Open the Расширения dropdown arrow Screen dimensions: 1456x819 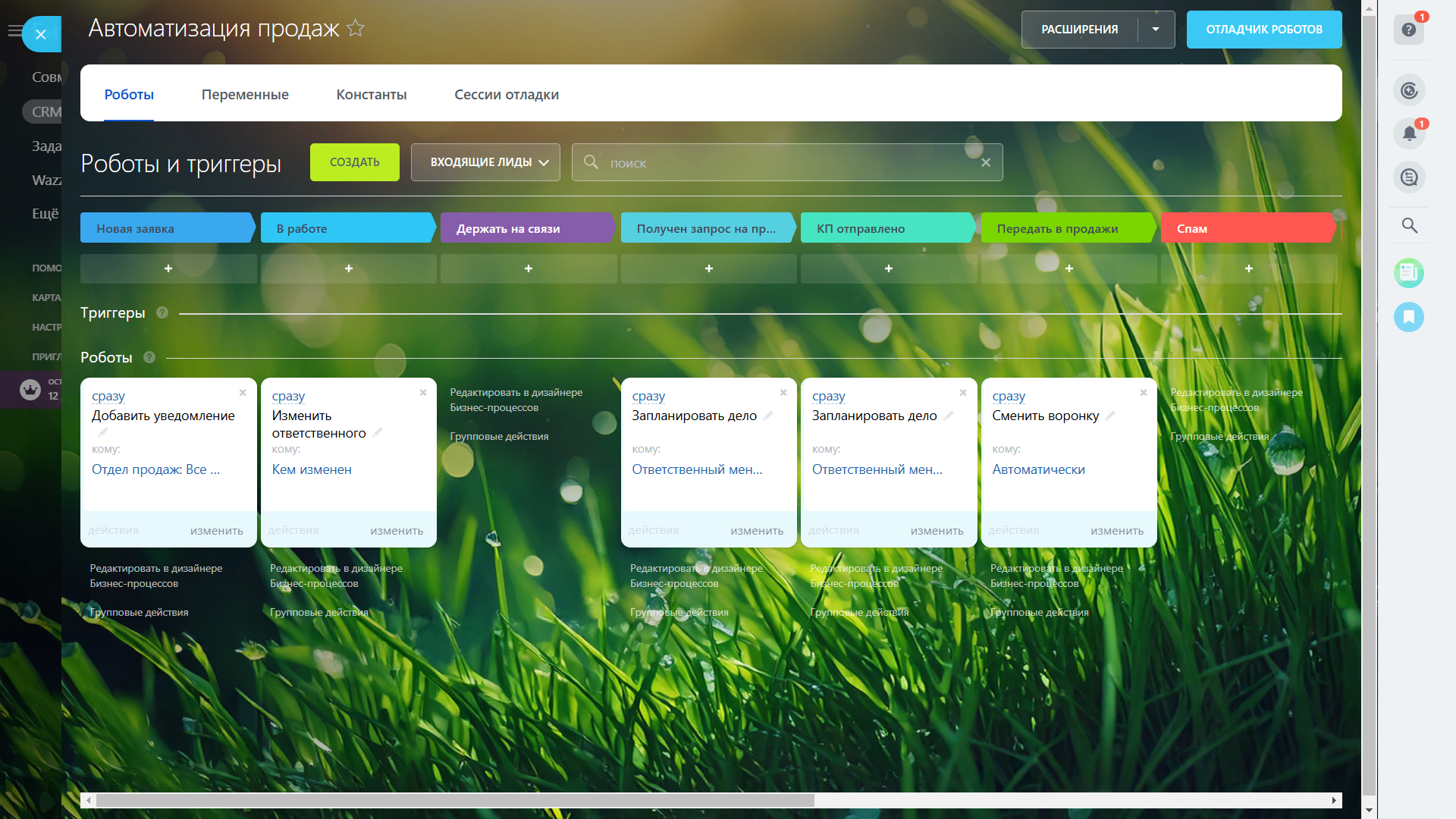tap(1156, 30)
